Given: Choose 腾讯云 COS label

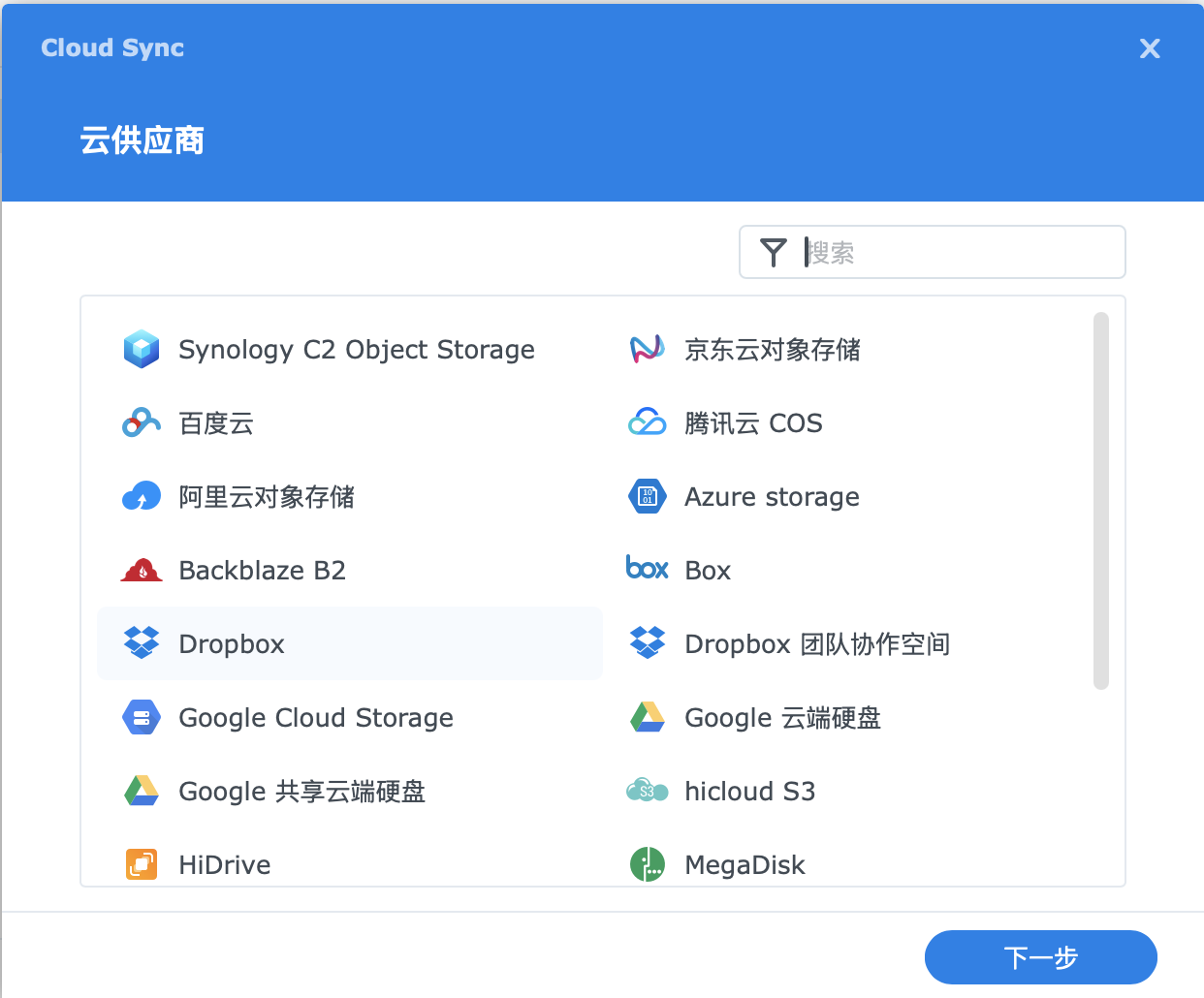Looking at the screenshot, I should click(753, 423).
